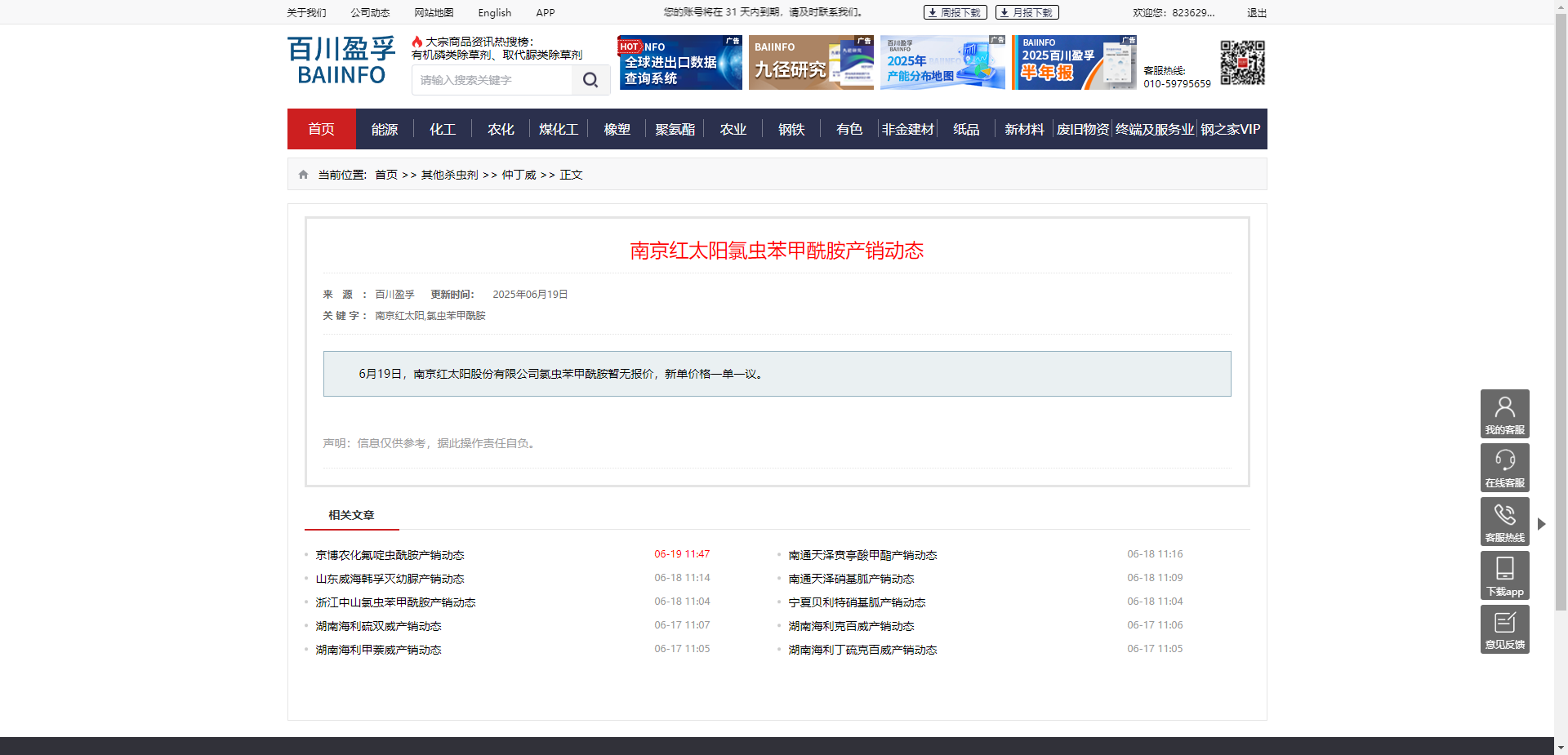Go to 首页 in navigation bar

[321, 129]
